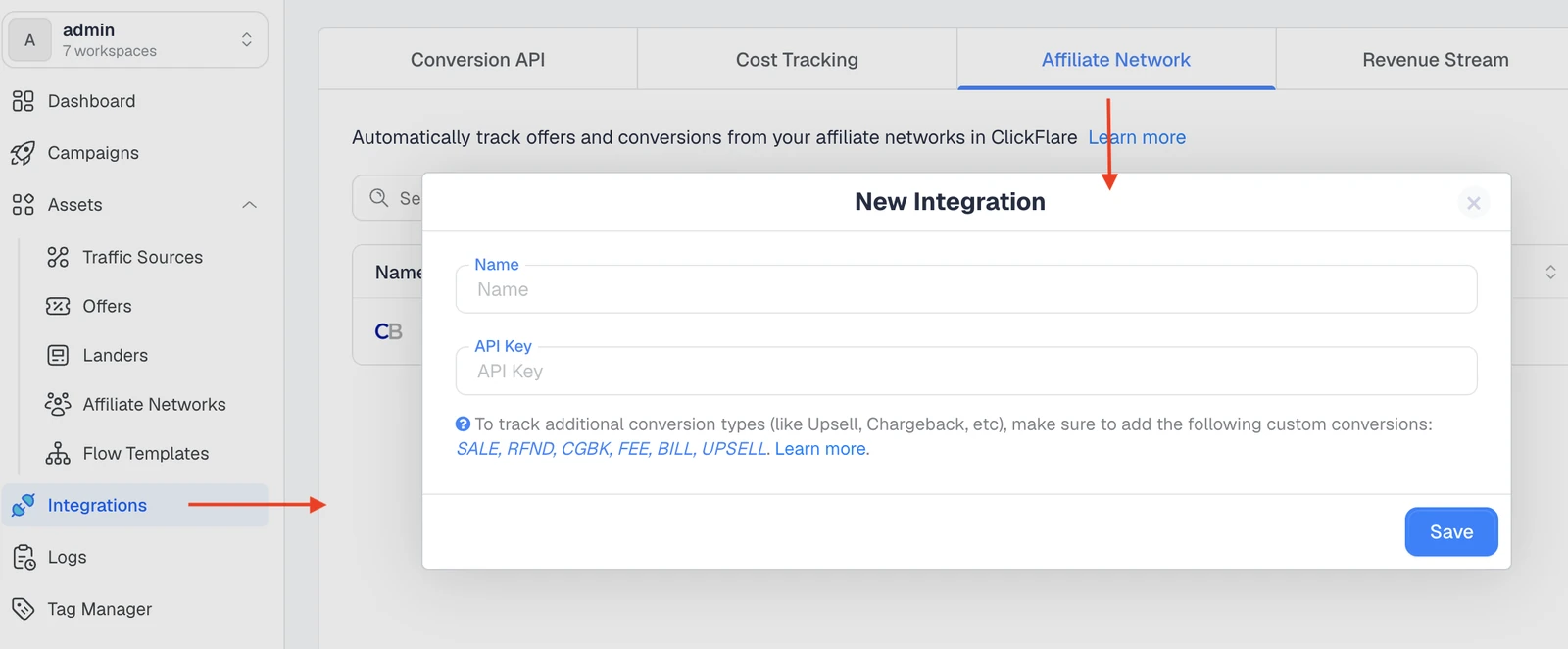1568x649 pixels.
Task: Click the Flow Templates hierarchy icon
Action: coord(58,453)
